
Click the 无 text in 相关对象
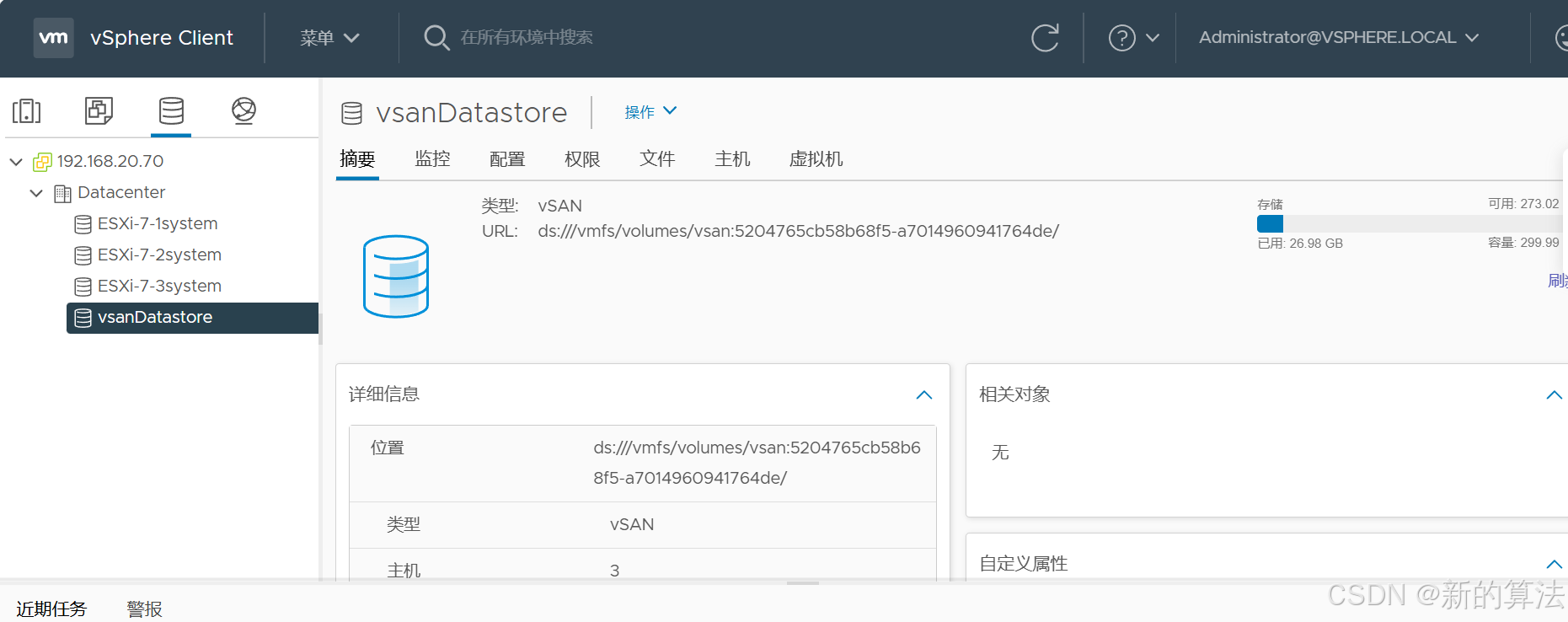point(1000,453)
